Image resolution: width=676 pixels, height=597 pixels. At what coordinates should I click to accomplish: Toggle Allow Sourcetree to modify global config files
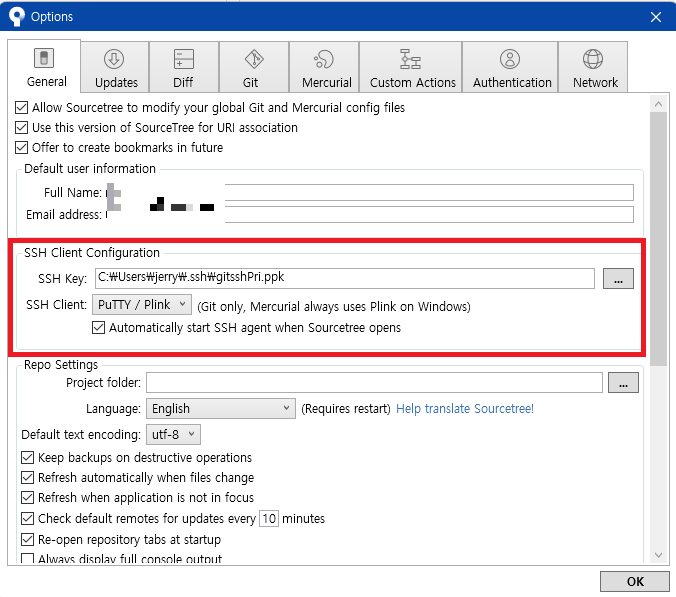(x=22, y=107)
